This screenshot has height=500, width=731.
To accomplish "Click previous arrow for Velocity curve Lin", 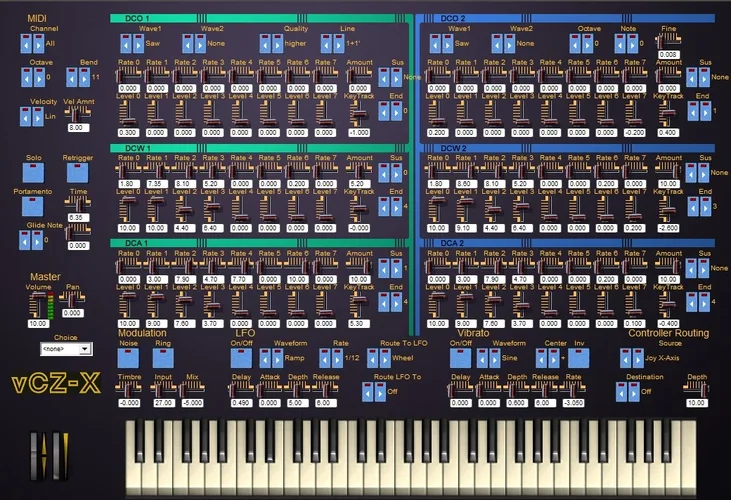I will point(25,116).
